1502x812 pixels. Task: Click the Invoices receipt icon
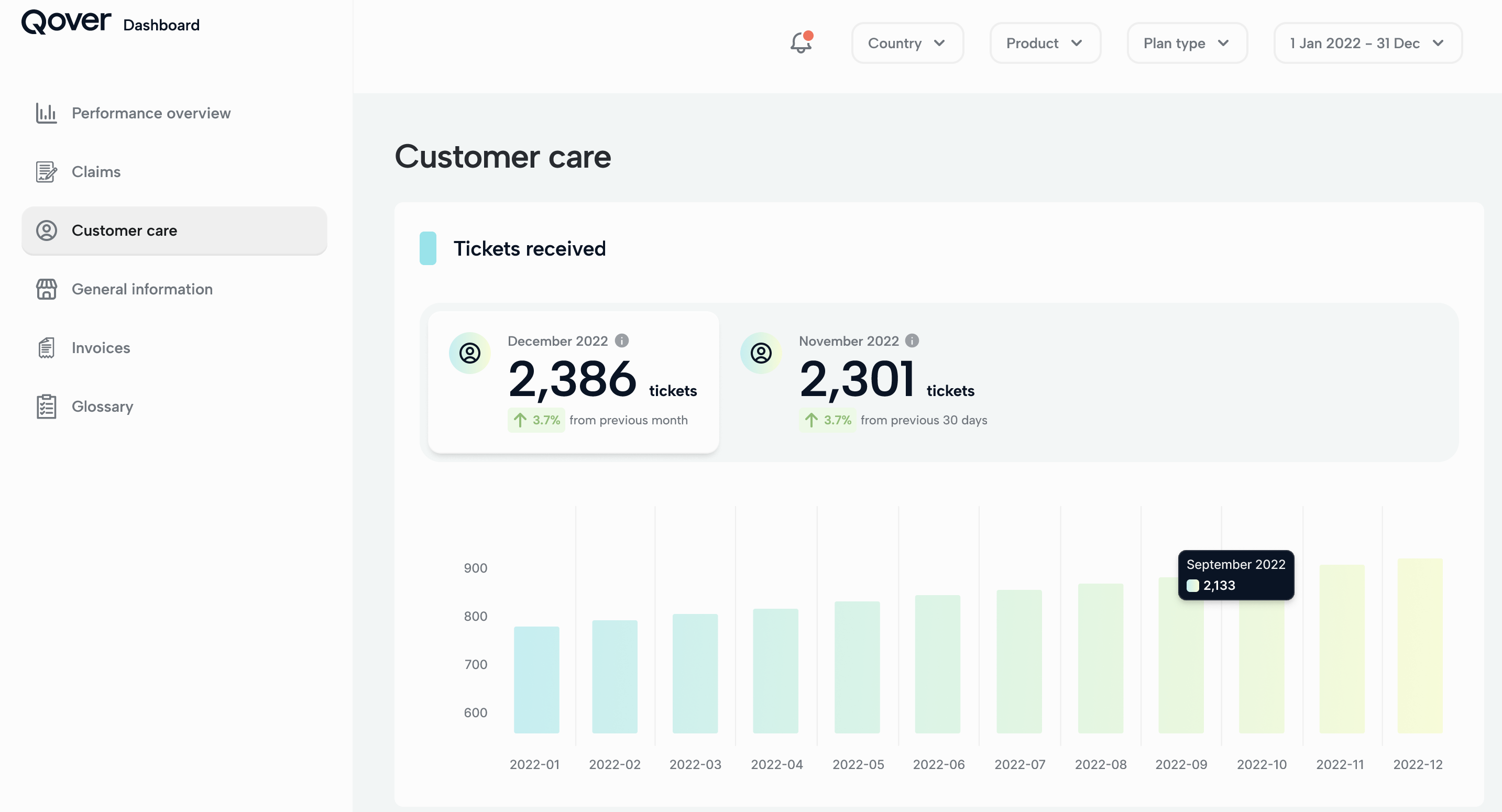click(46, 348)
